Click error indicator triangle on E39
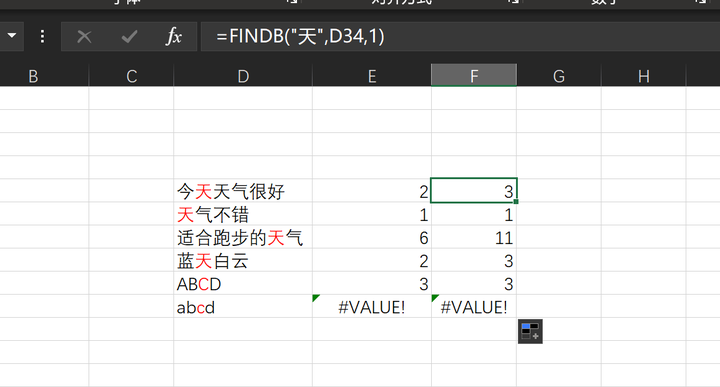Viewport: 720px width, 387px height. [316, 298]
